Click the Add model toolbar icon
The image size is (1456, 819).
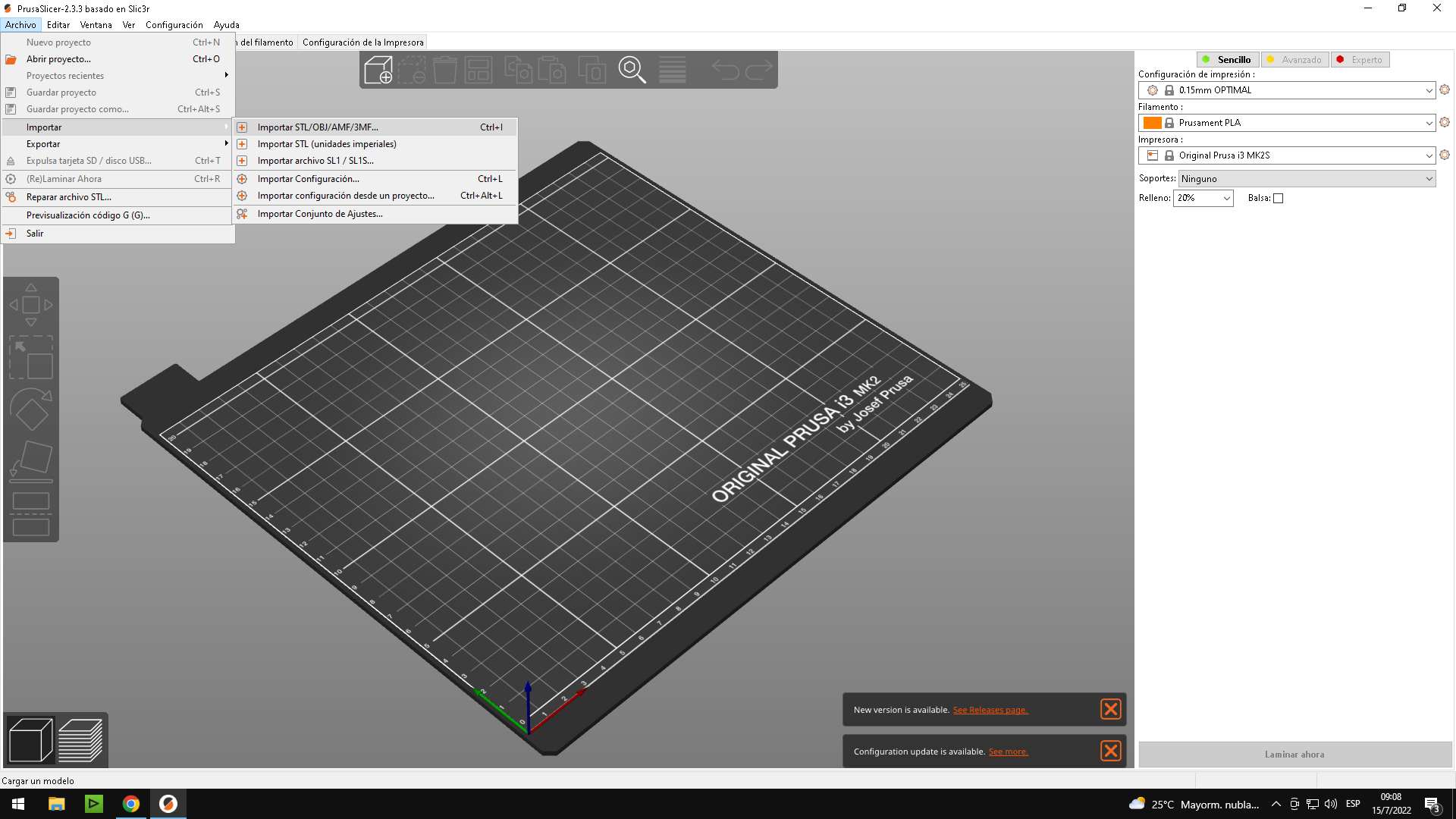(378, 70)
